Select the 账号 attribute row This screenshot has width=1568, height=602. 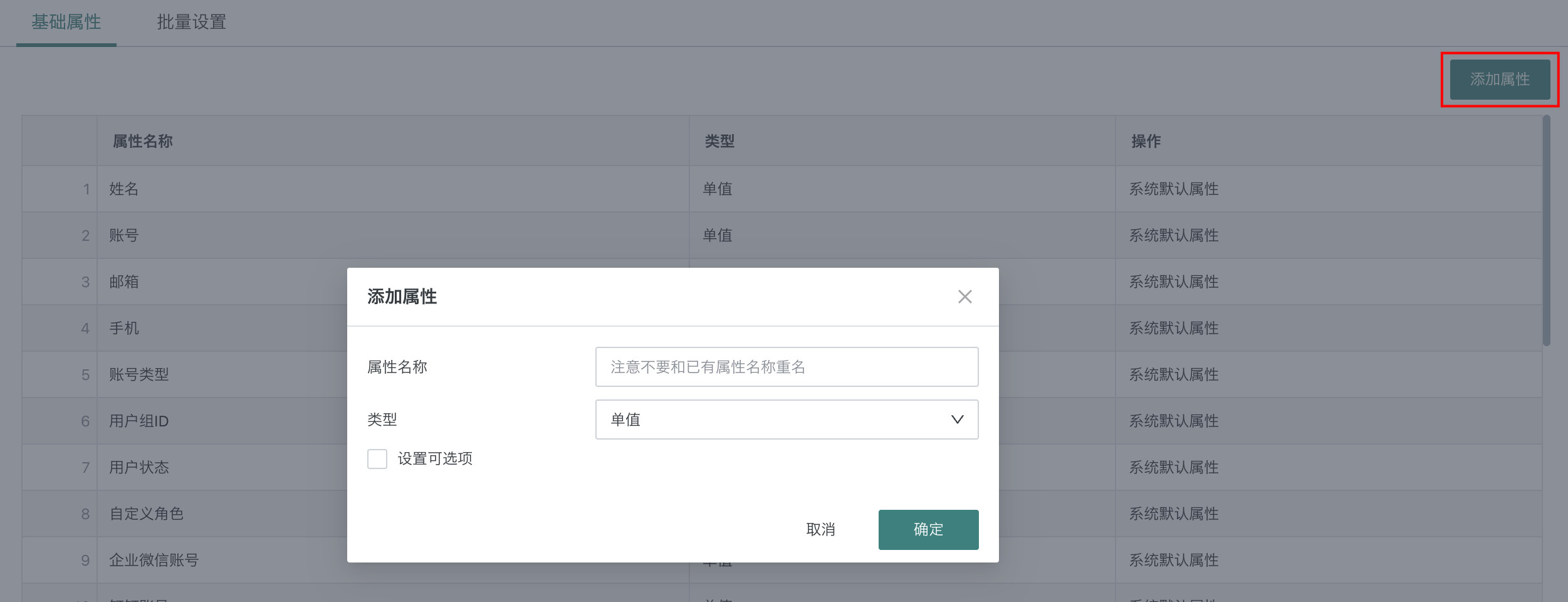[x=124, y=235]
